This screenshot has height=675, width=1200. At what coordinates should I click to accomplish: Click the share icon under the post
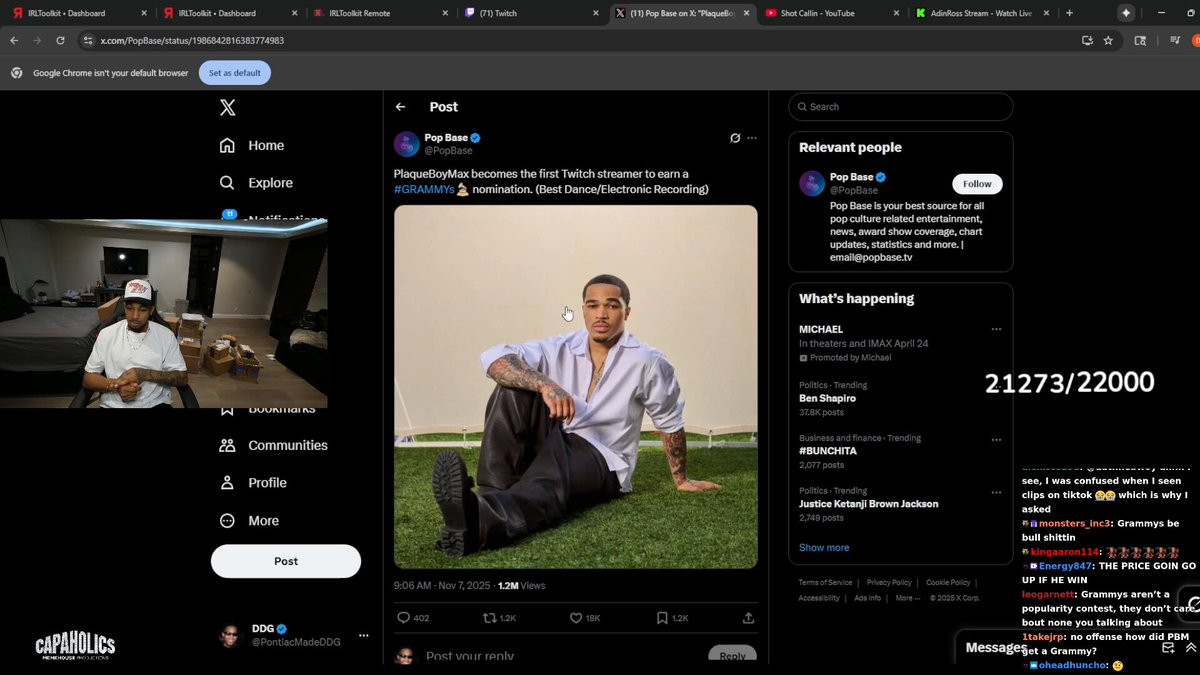coord(748,618)
